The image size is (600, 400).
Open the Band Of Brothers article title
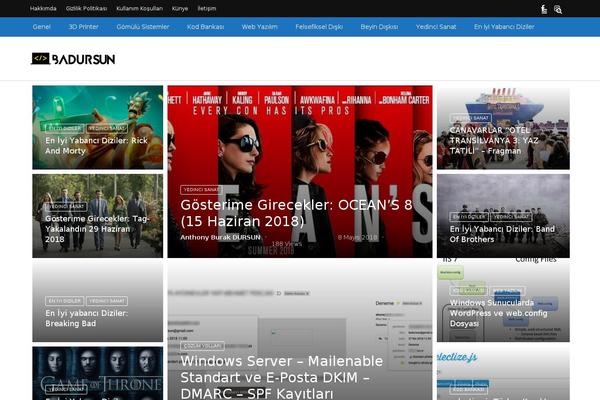pyautogui.click(x=502, y=234)
